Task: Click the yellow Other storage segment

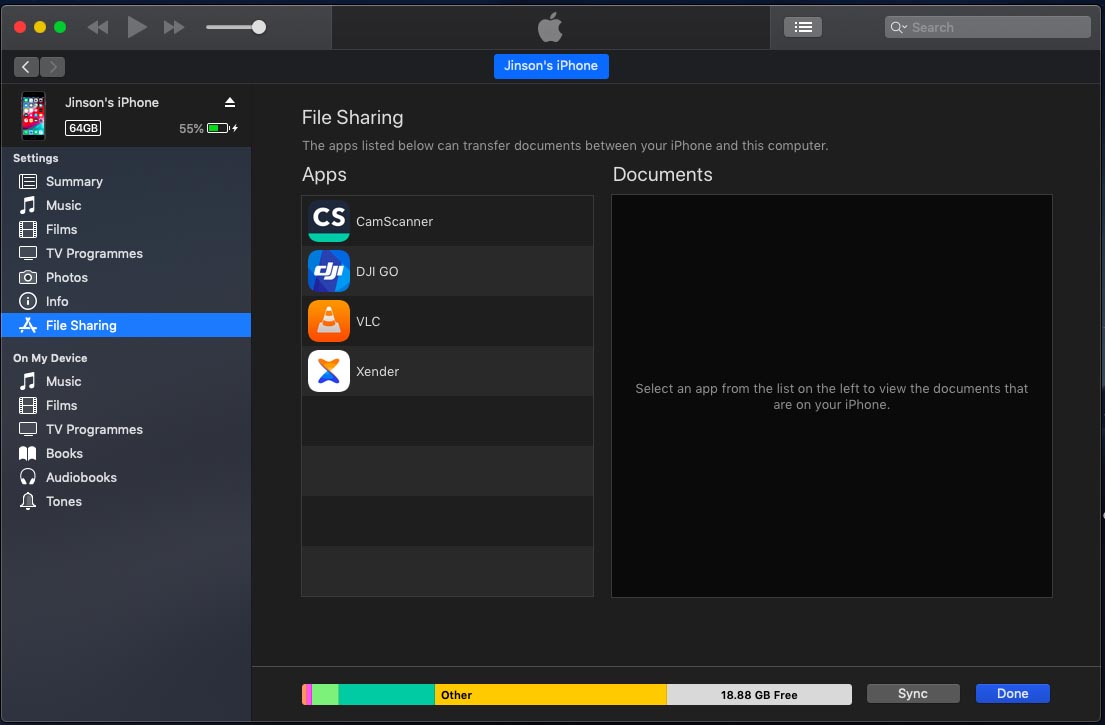Action: point(550,695)
